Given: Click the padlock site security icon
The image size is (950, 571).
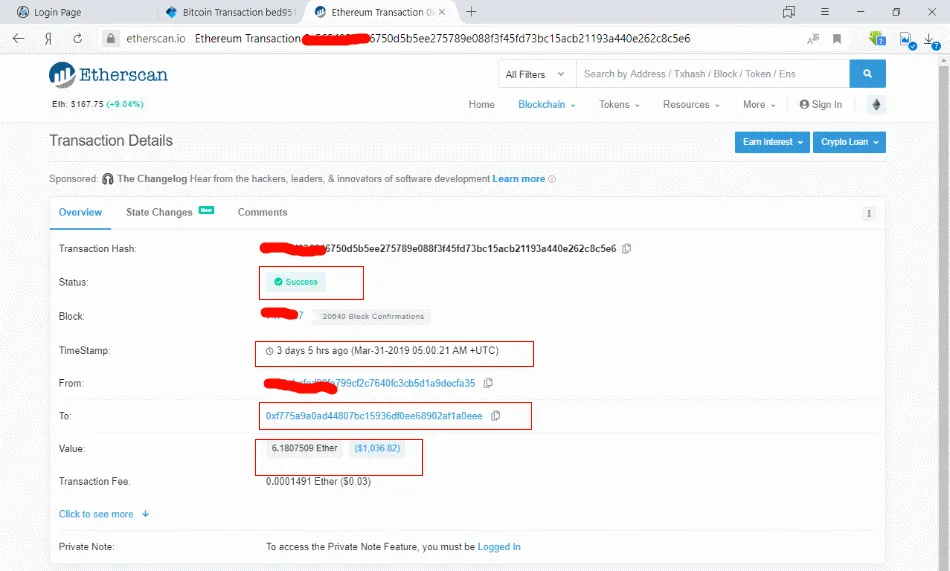Looking at the screenshot, I should pyautogui.click(x=110, y=38).
